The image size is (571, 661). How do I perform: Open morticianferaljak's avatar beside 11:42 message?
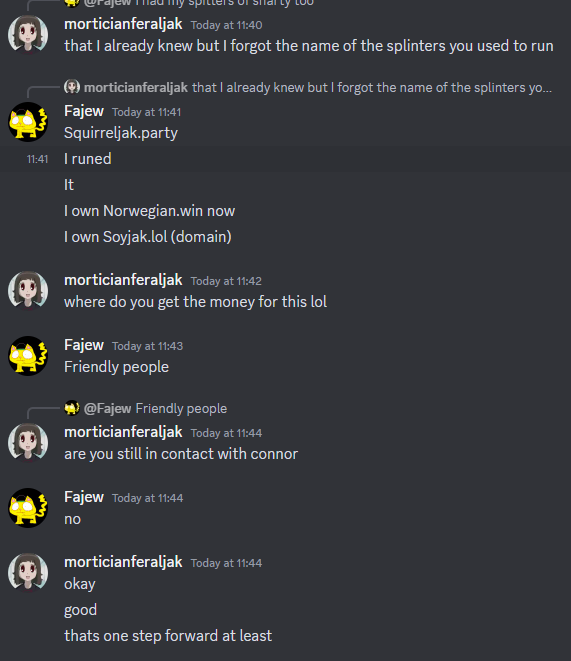tap(28, 291)
